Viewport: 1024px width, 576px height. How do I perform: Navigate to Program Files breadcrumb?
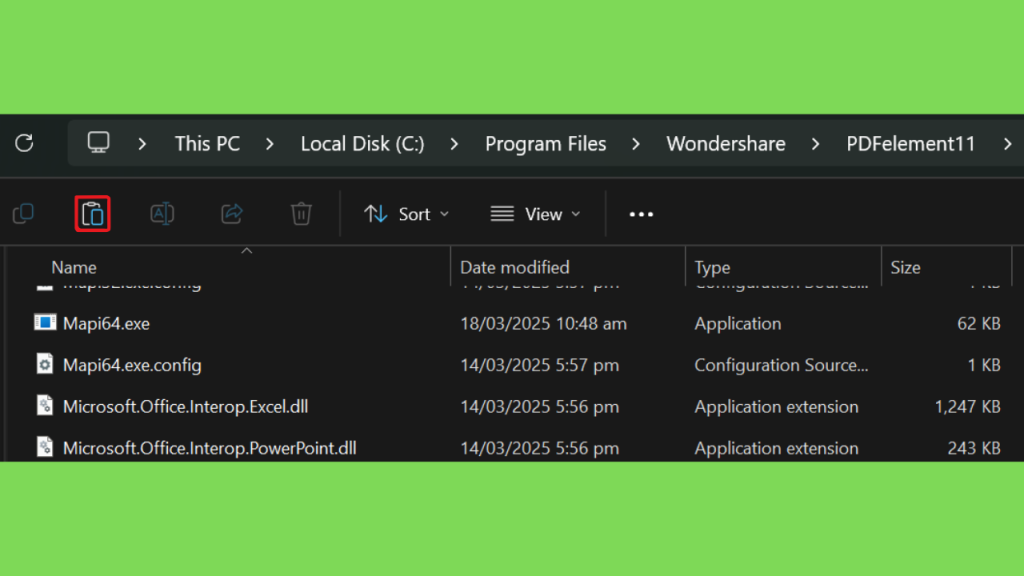(x=545, y=144)
